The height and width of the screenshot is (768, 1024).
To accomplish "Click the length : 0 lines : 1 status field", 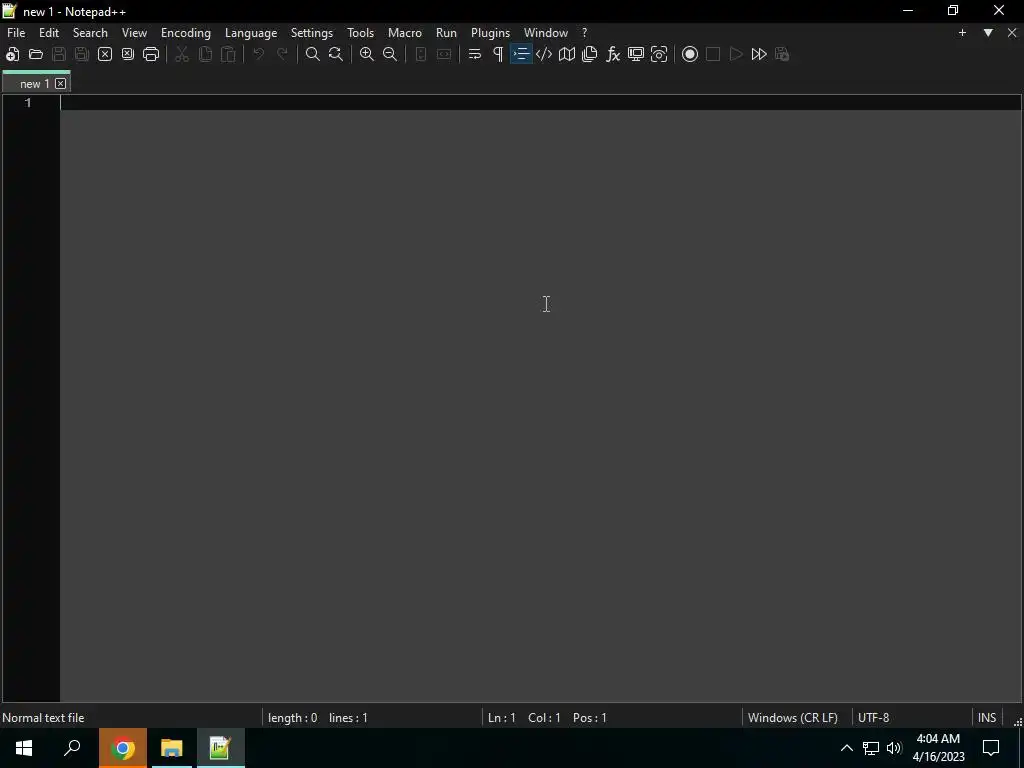I will [372, 718].
